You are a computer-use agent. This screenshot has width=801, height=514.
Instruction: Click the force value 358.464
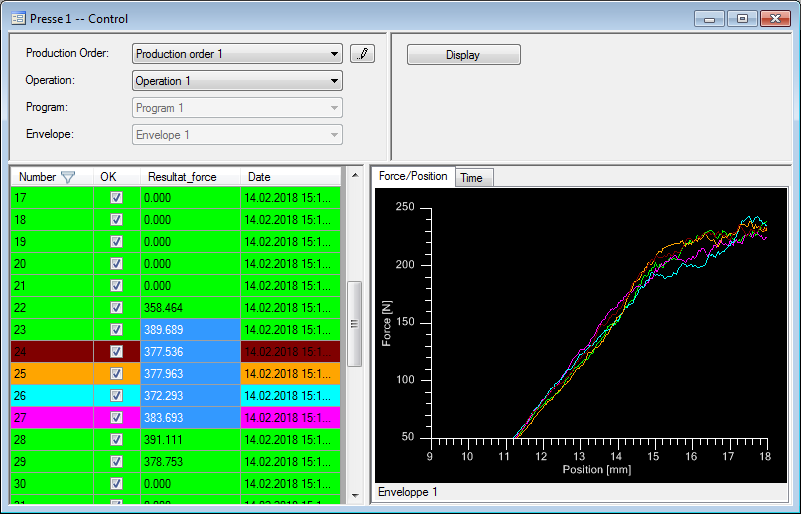pyautogui.click(x=190, y=308)
